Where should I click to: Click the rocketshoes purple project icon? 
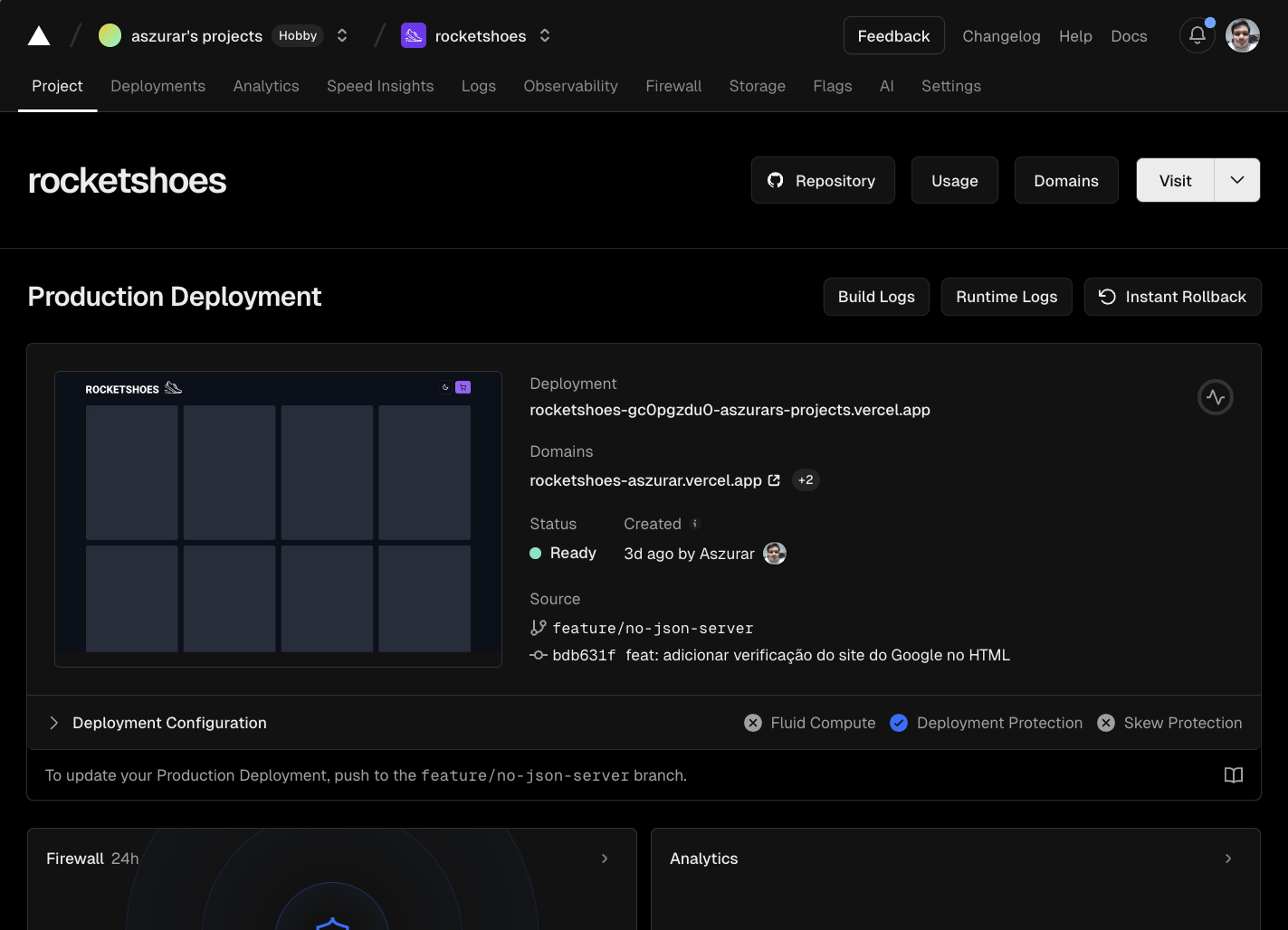pyautogui.click(x=414, y=35)
